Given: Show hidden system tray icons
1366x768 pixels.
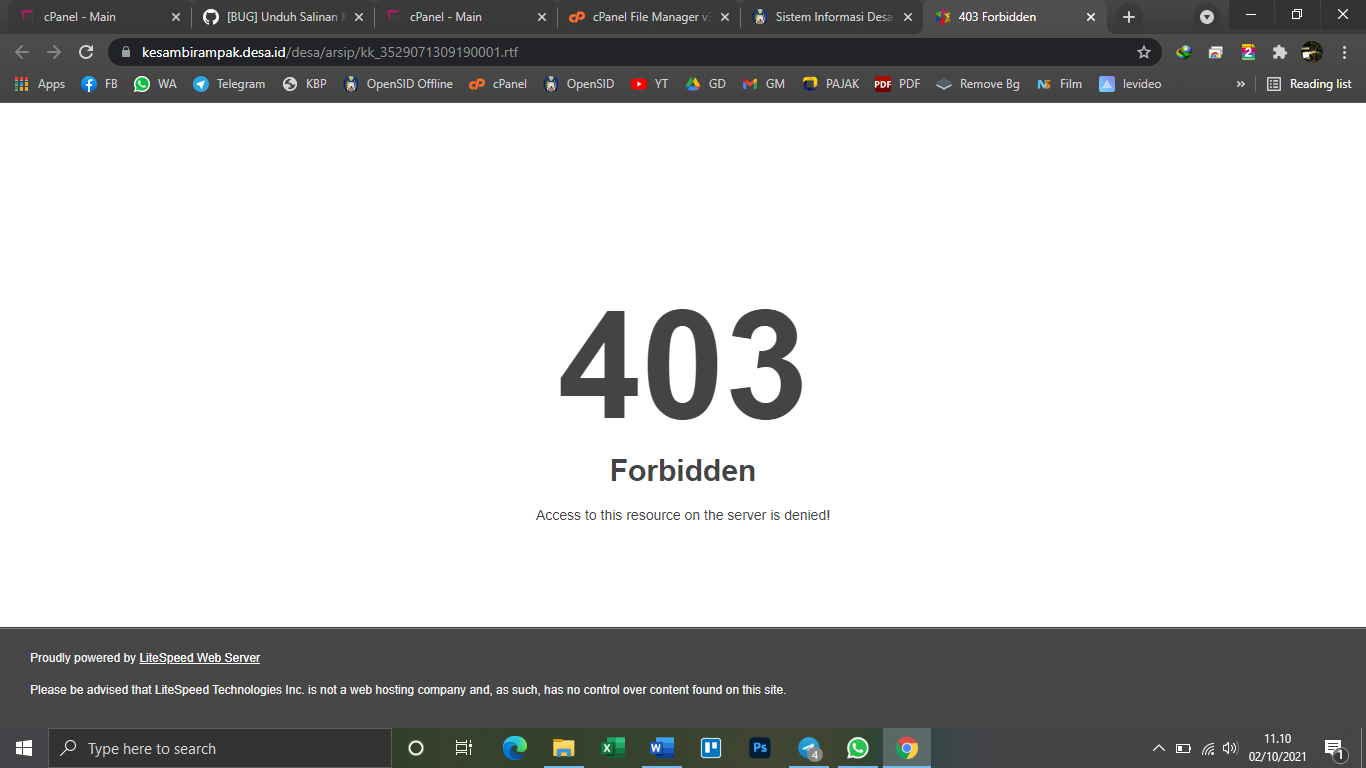Looking at the screenshot, I should point(1159,748).
